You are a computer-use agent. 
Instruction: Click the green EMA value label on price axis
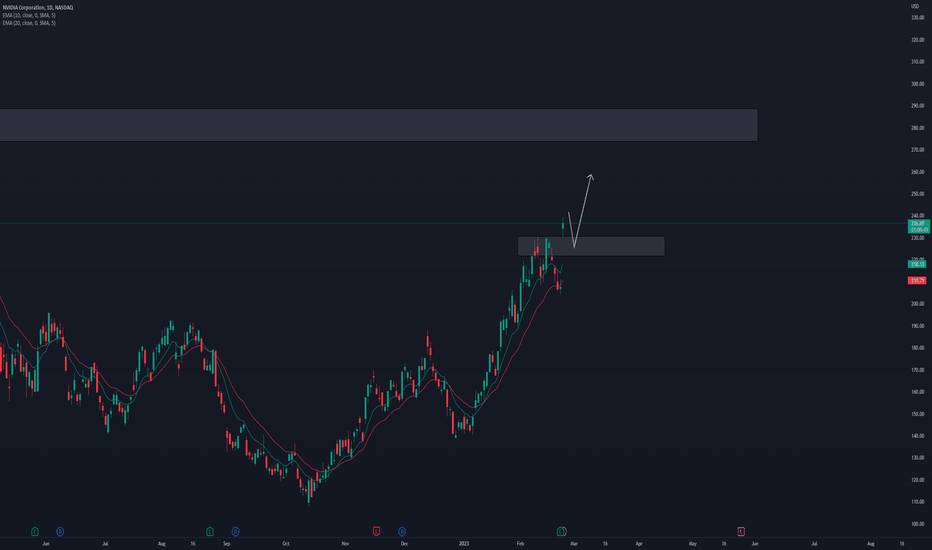pyautogui.click(x=917, y=264)
